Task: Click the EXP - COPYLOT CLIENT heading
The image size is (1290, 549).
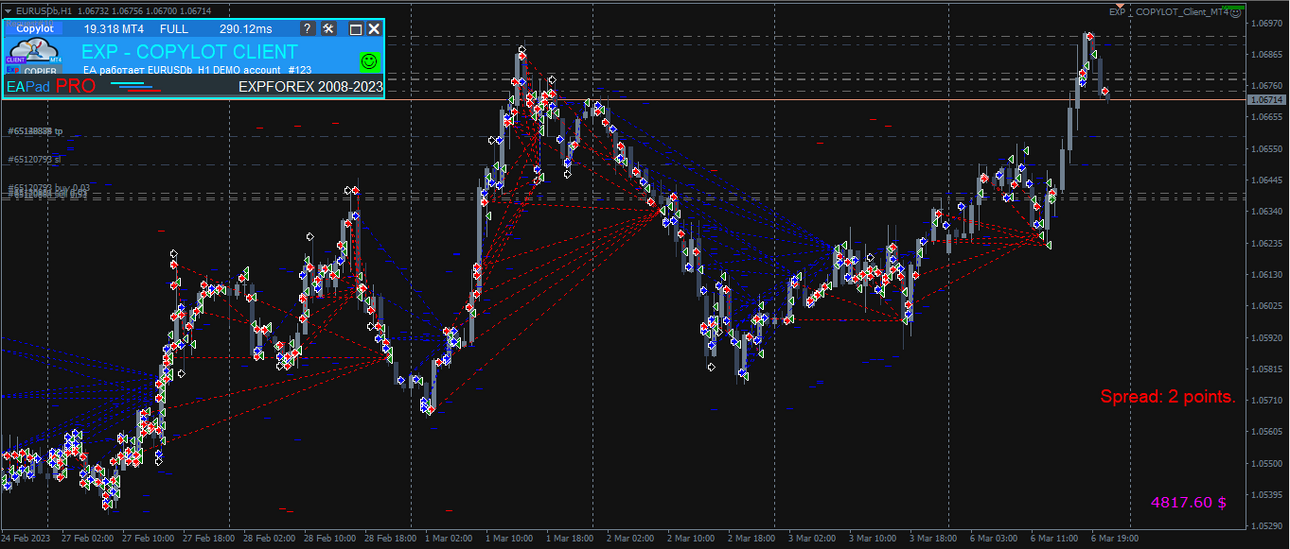Action: click(x=189, y=52)
